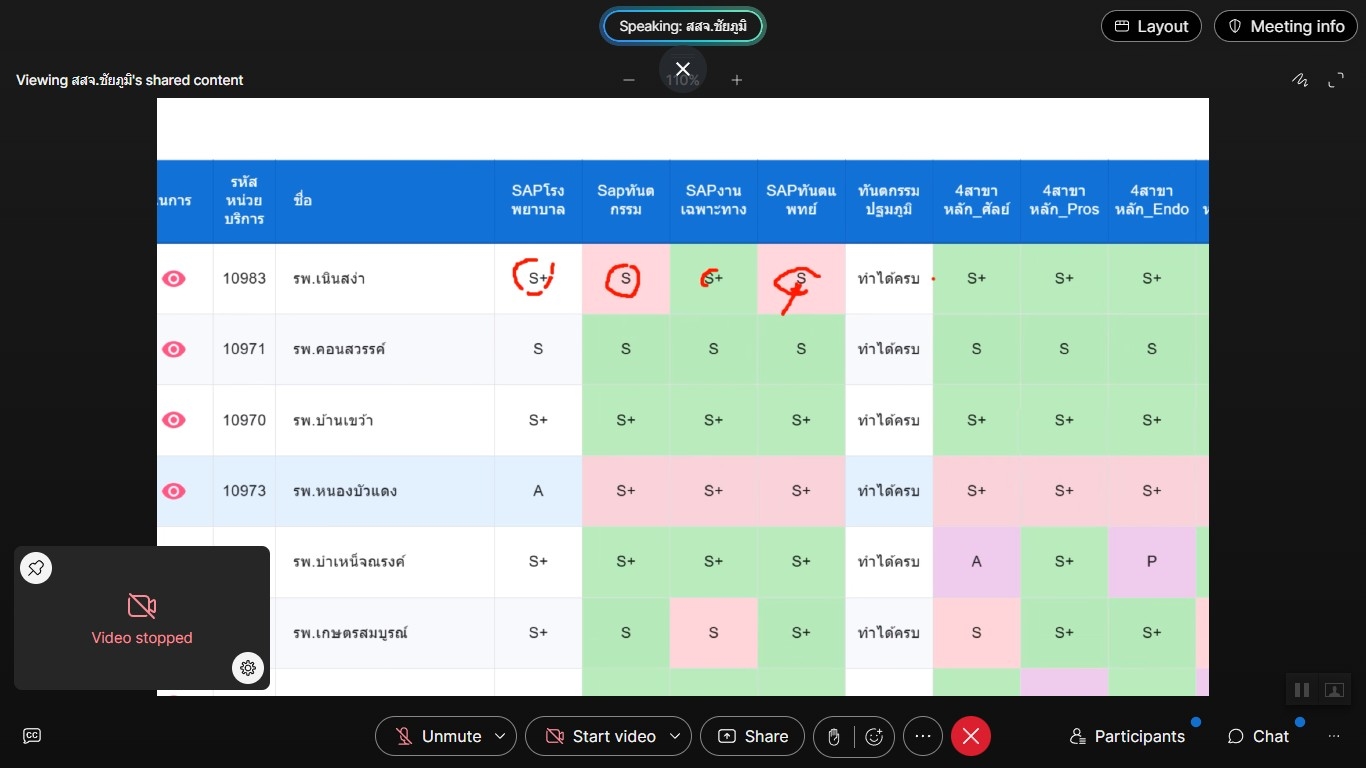1366x768 pixels.
Task: Click hospital name รพ.หนองบัวแดง
Action: [x=343, y=491]
